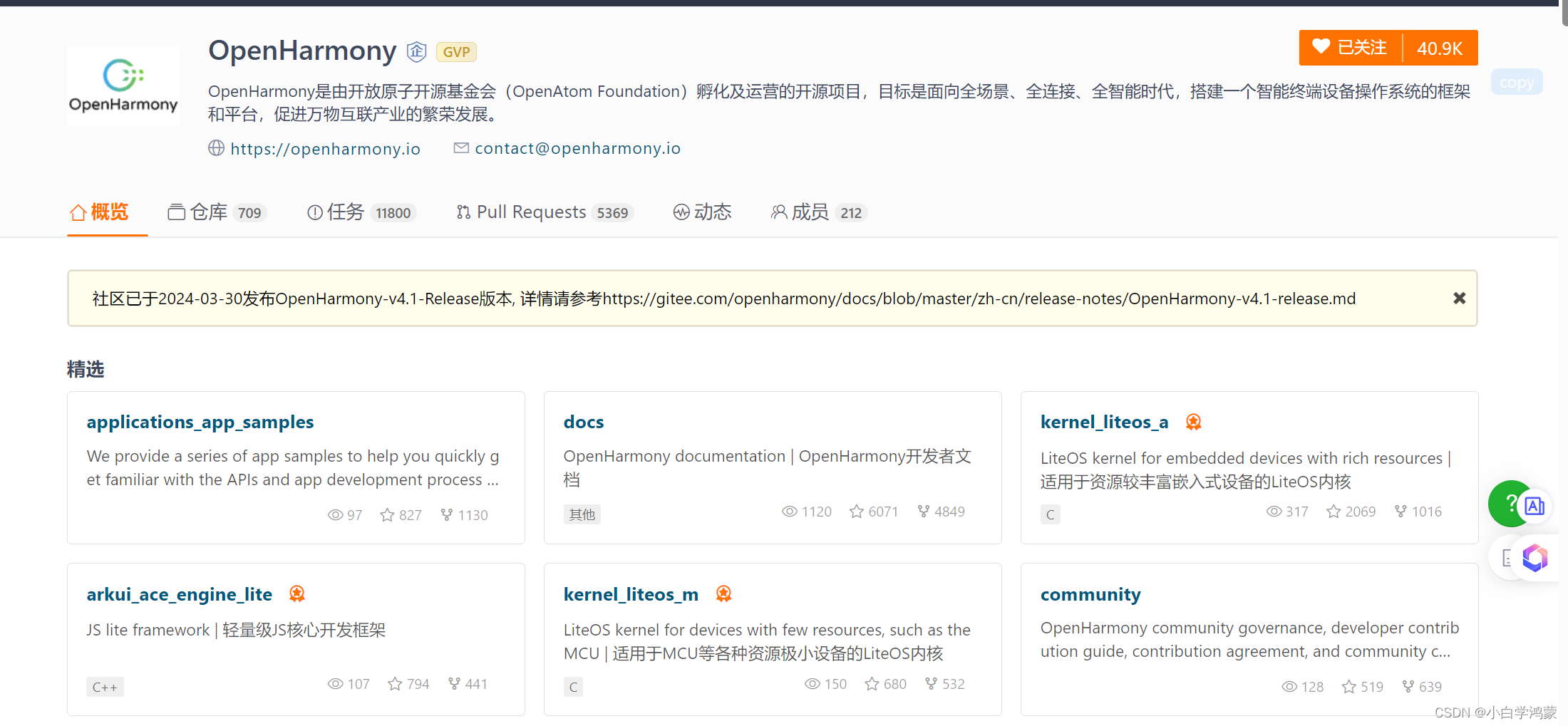Click the fork icon on applications_app_samples
Viewport: 1568px width, 726px height.
point(447,514)
